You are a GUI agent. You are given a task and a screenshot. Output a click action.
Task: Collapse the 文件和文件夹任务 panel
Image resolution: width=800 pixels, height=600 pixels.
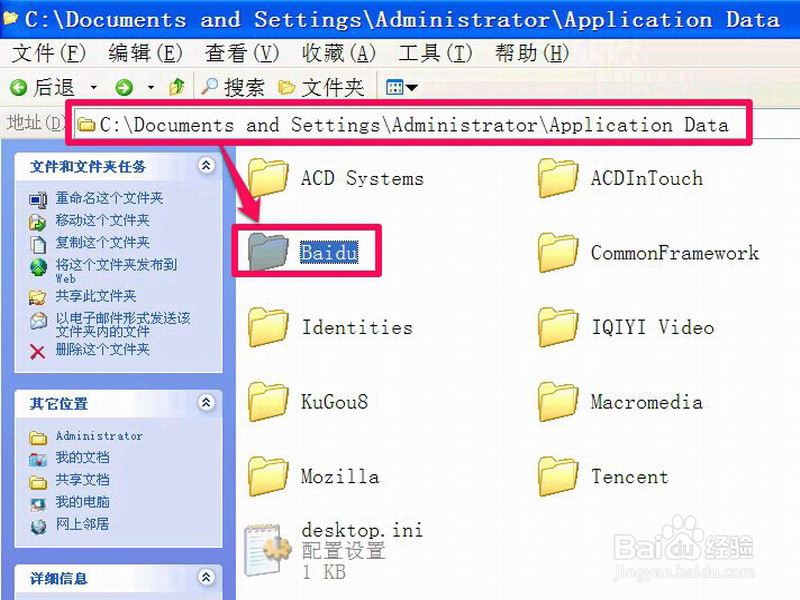click(x=206, y=165)
